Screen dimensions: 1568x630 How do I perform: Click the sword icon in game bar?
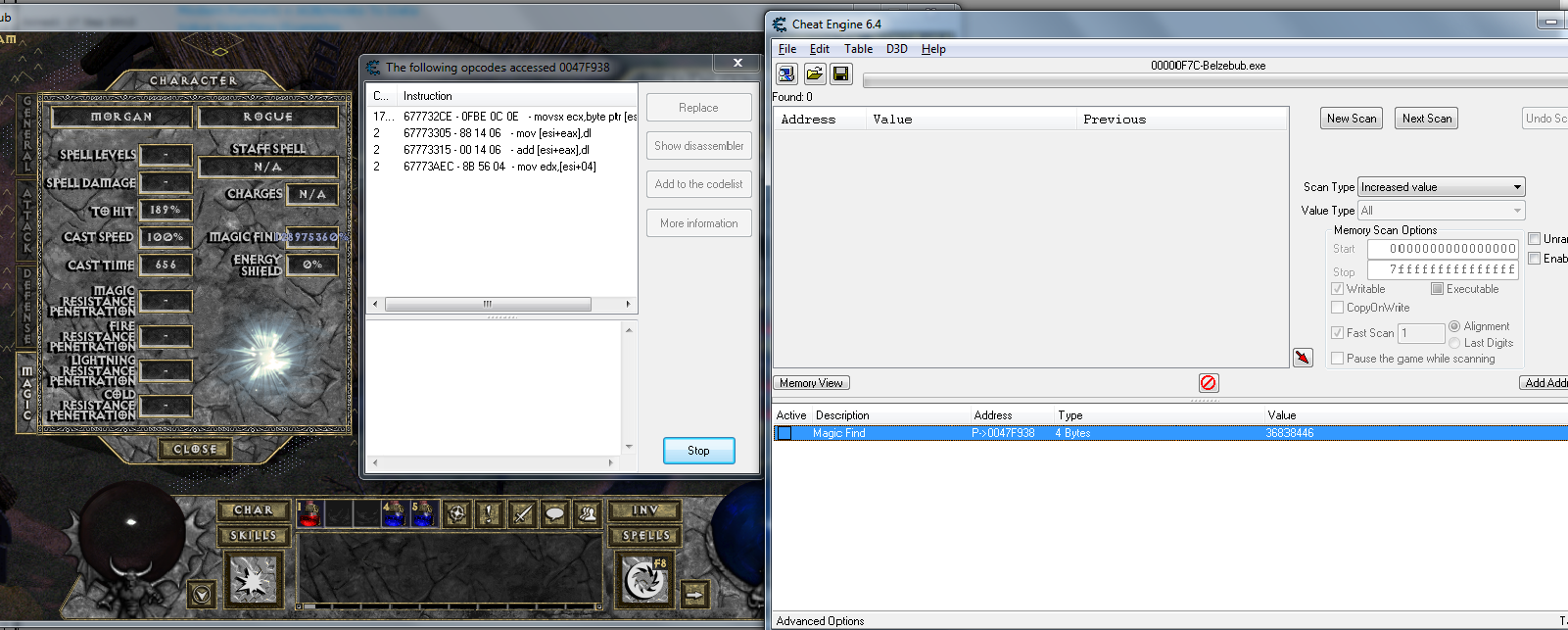(522, 513)
